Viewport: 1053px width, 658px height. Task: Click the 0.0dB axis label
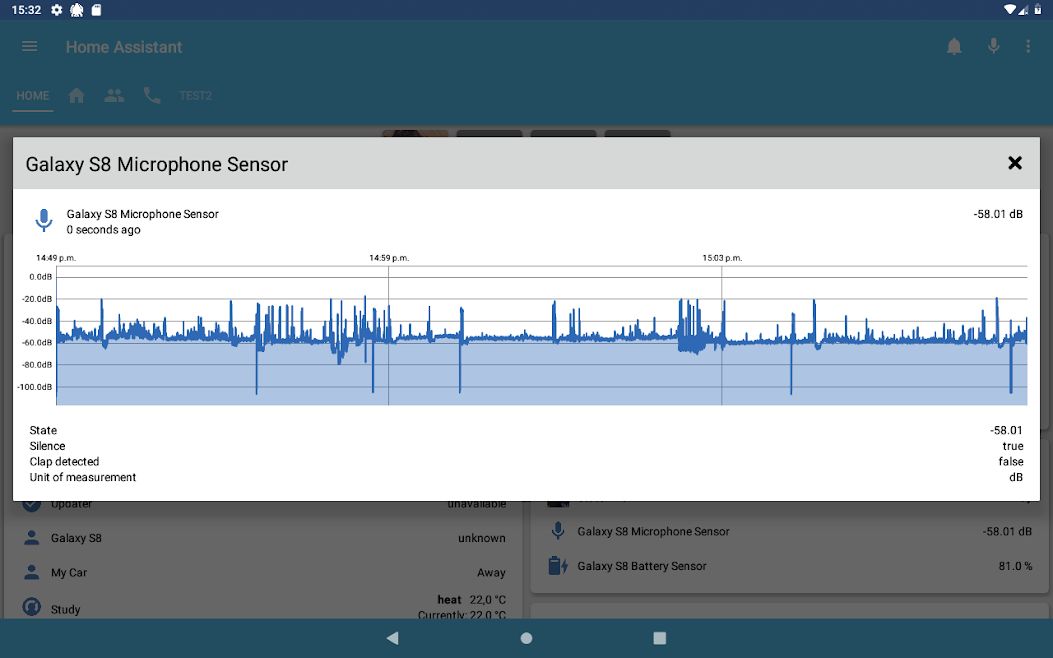point(40,277)
